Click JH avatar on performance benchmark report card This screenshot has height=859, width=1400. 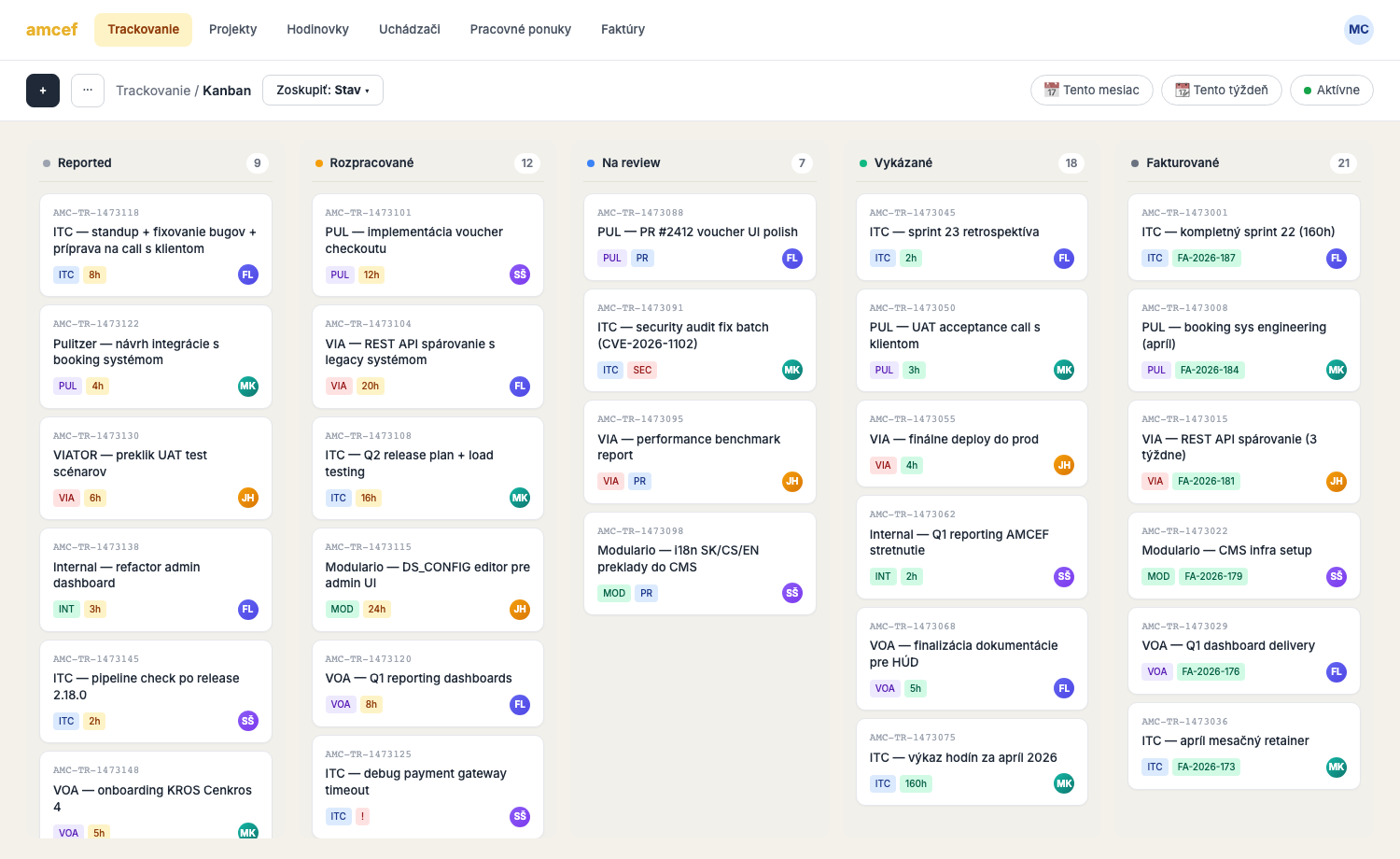(x=792, y=482)
